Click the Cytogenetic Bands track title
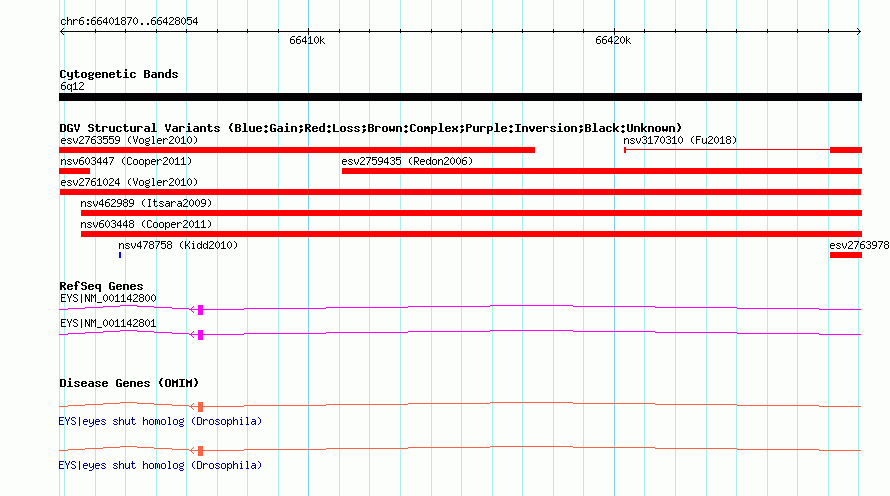The width and height of the screenshot is (890, 496). (x=119, y=74)
